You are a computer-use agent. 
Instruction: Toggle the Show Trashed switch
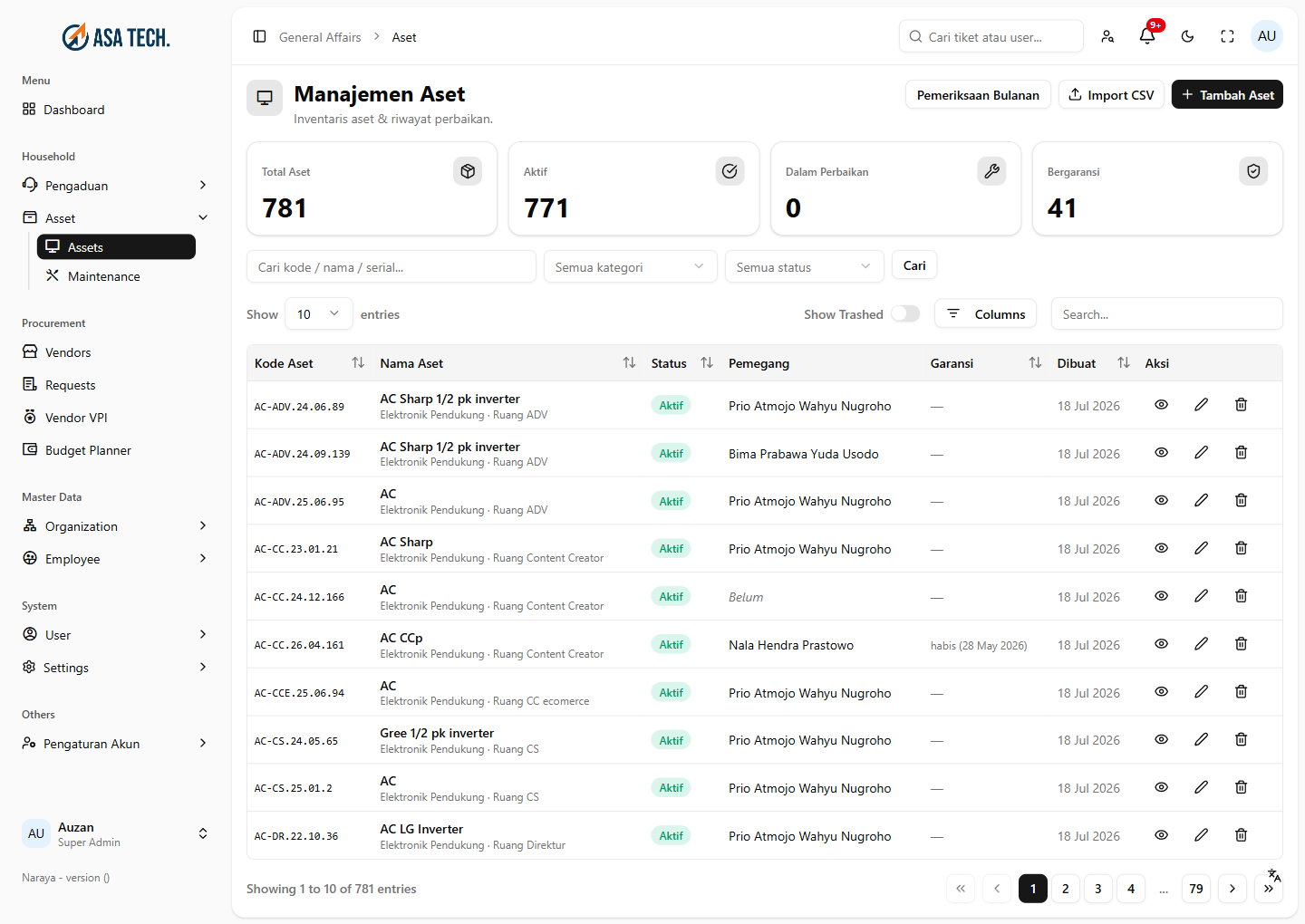pyautogui.click(x=904, y=313)
